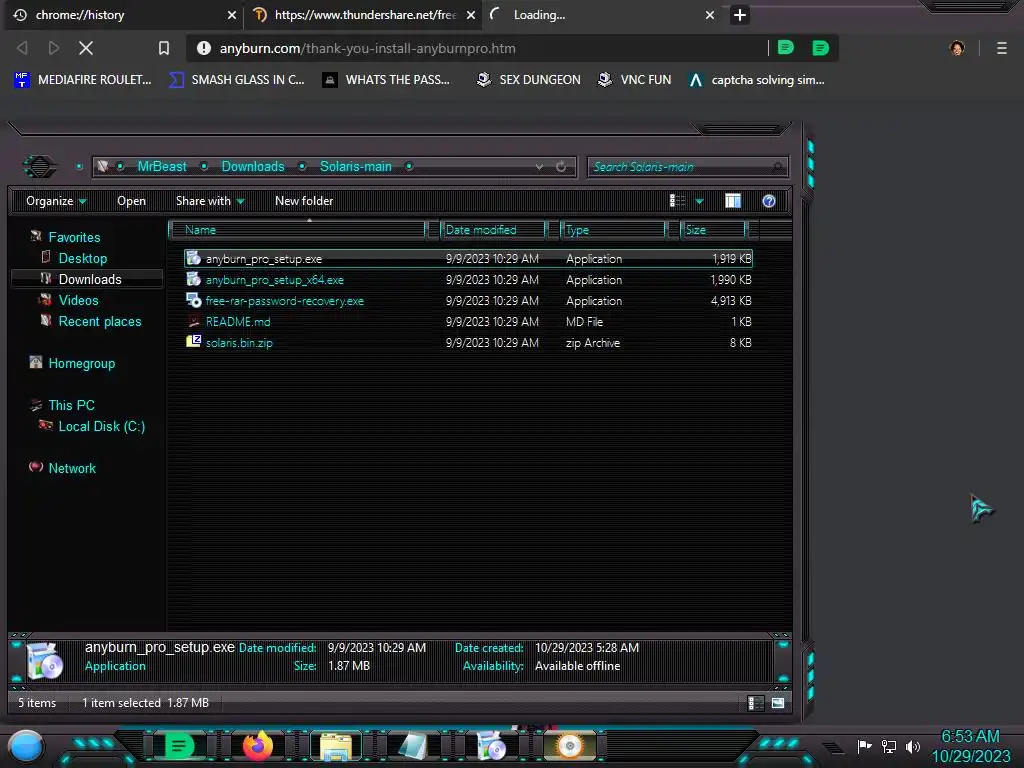Select free-rar-password-recovery.exe file

pos(469,301)
